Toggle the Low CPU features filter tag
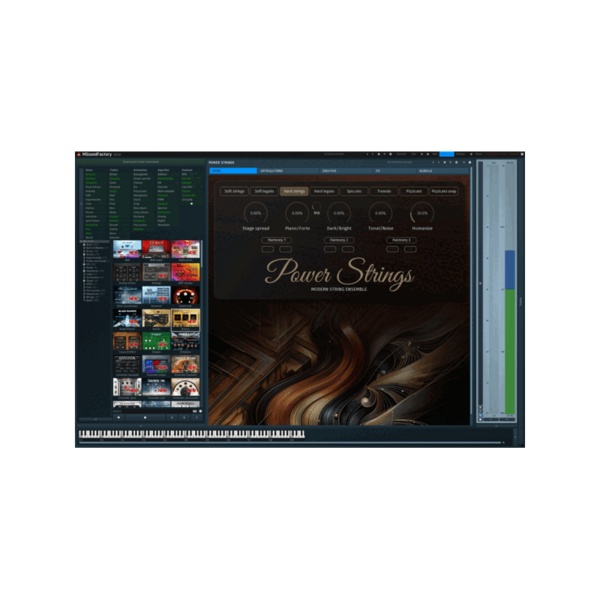Screen dimensions: 600x600 click(187, 187)
